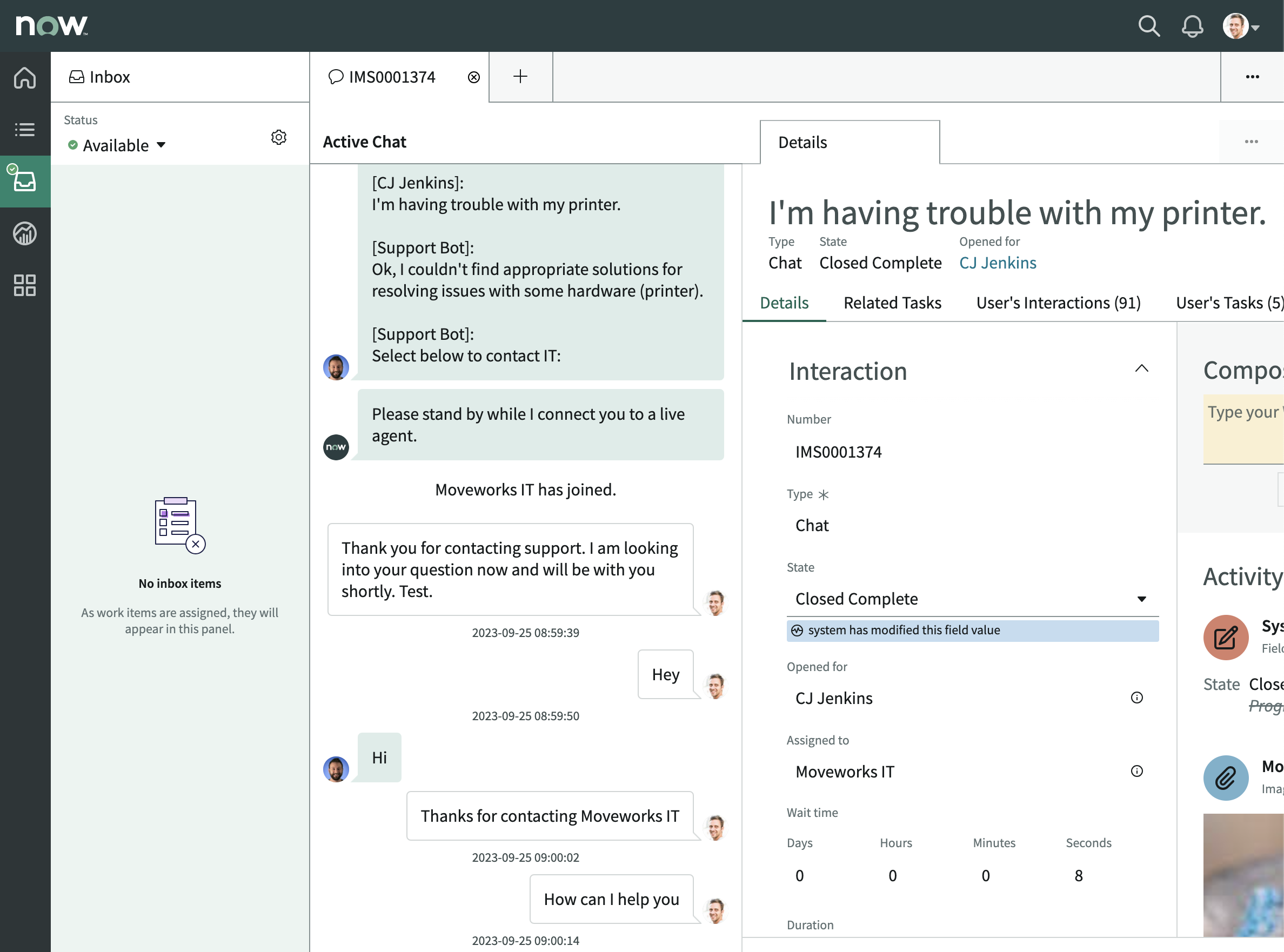Click the Active Chat heading
The image size is (1284, 952).
click(x=364, y=142)
